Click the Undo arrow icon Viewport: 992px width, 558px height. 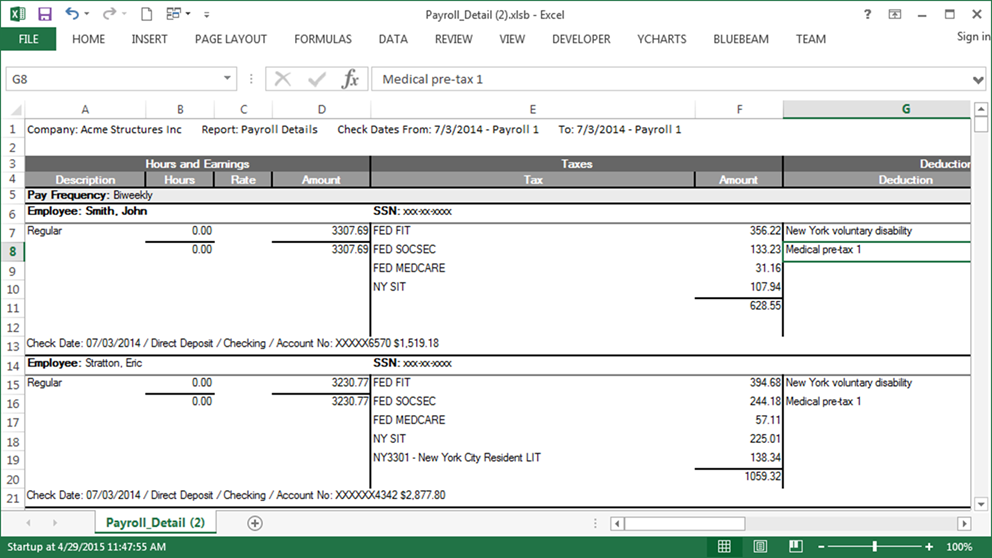[72, 13]
